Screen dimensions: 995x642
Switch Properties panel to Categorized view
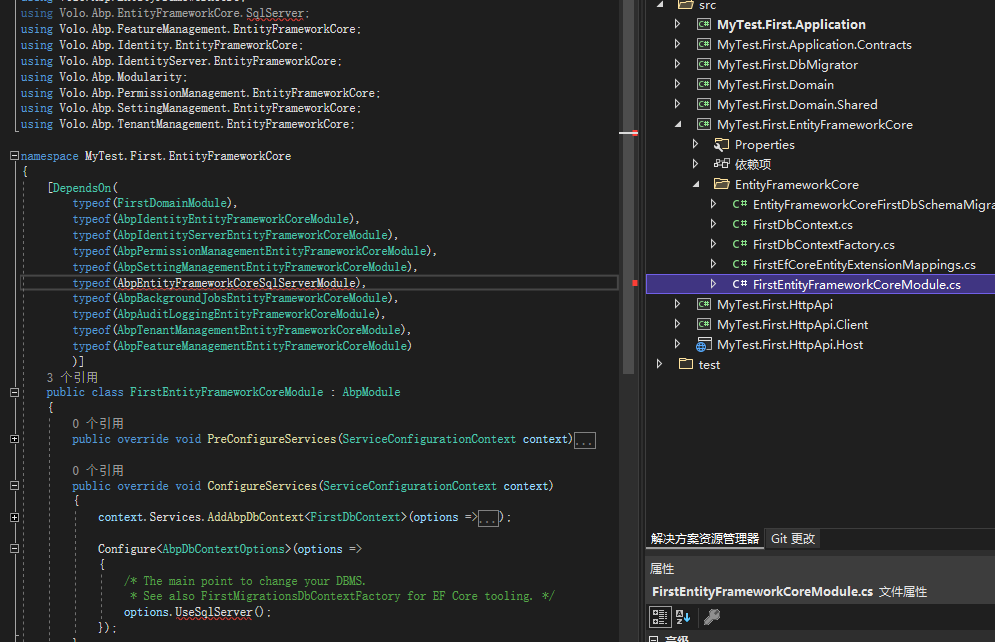[660, 617]
